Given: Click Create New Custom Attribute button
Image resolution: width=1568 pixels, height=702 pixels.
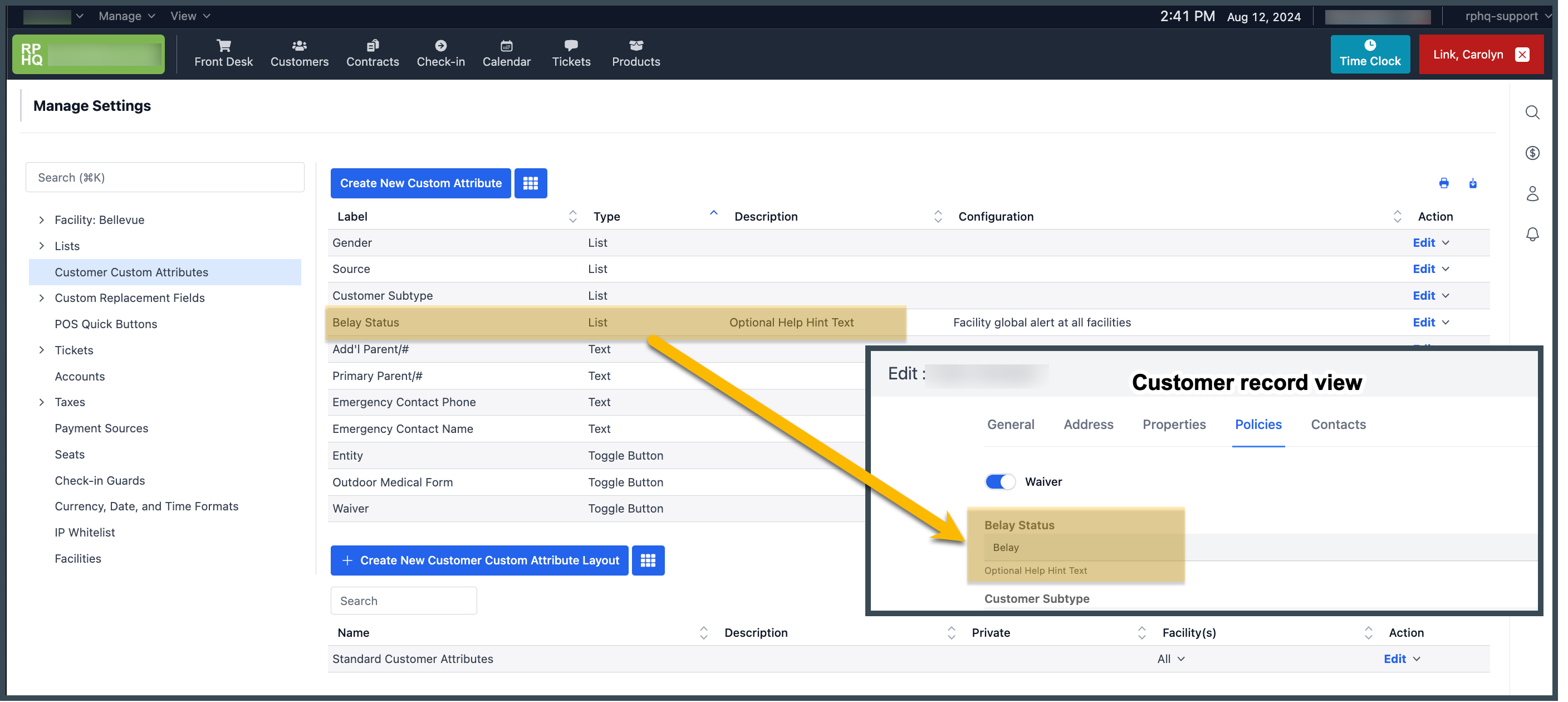Looking at the screenshot, I should pos(420,183).
